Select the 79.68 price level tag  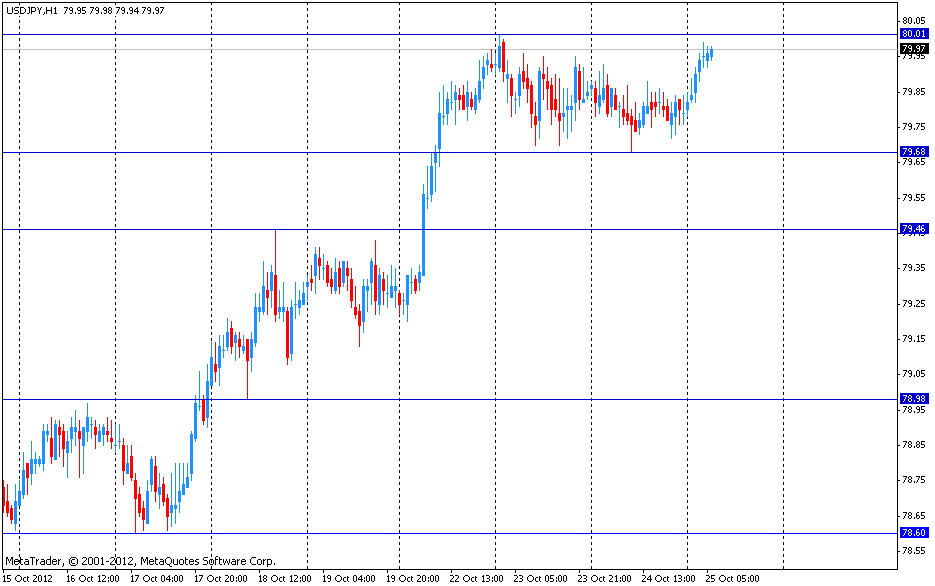coord(913,152)
